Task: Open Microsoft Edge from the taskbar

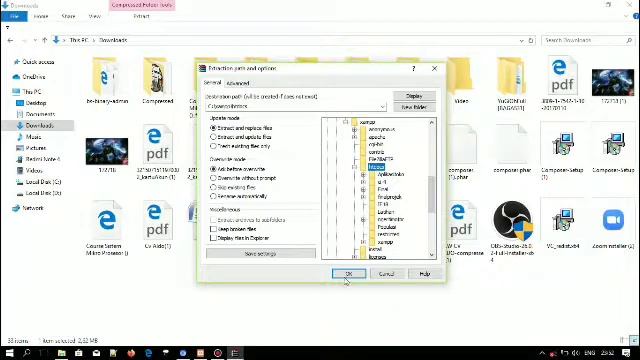Action: point(148,353)
